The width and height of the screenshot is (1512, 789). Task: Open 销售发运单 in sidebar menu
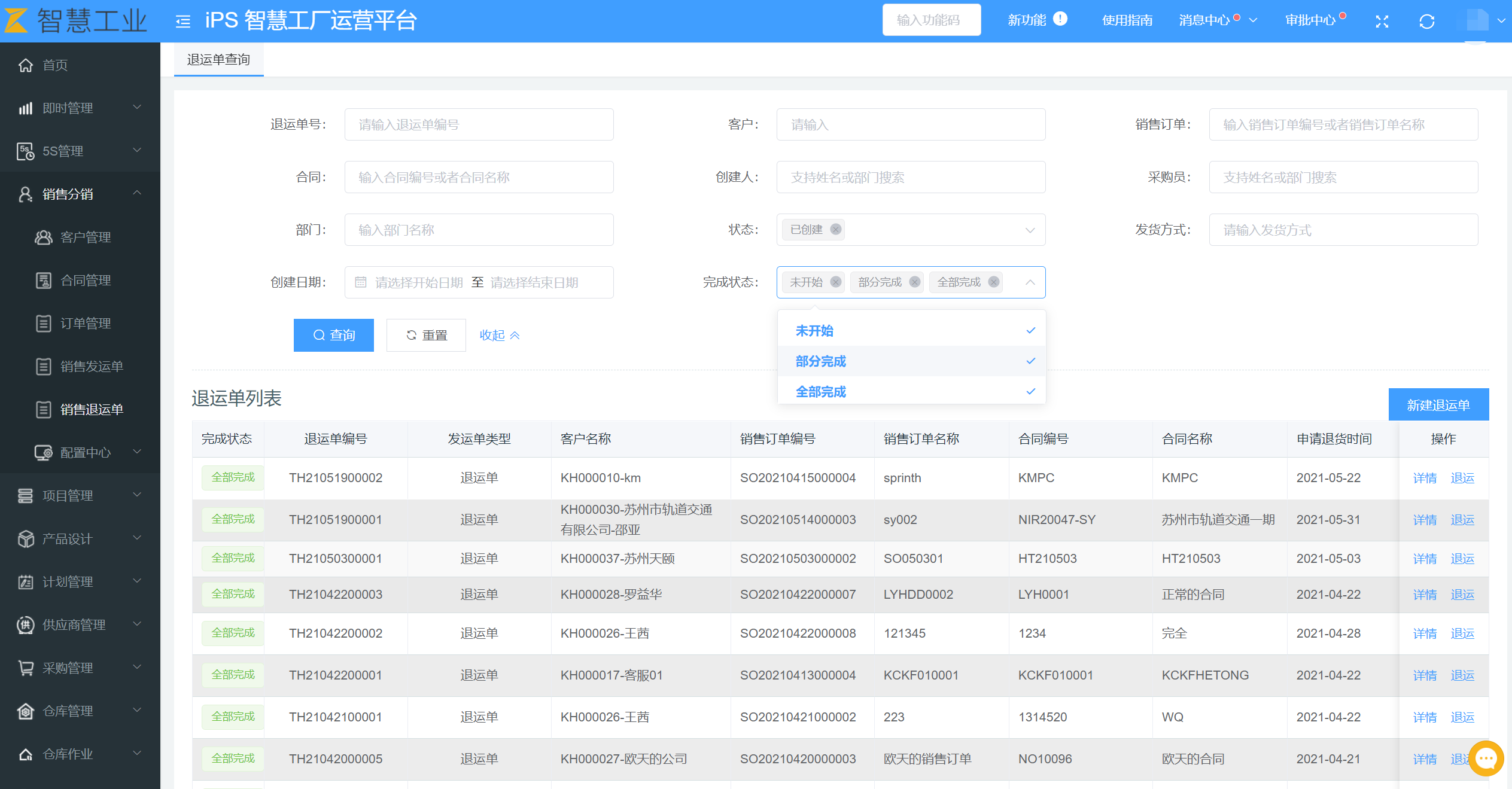tap(92, 366)
